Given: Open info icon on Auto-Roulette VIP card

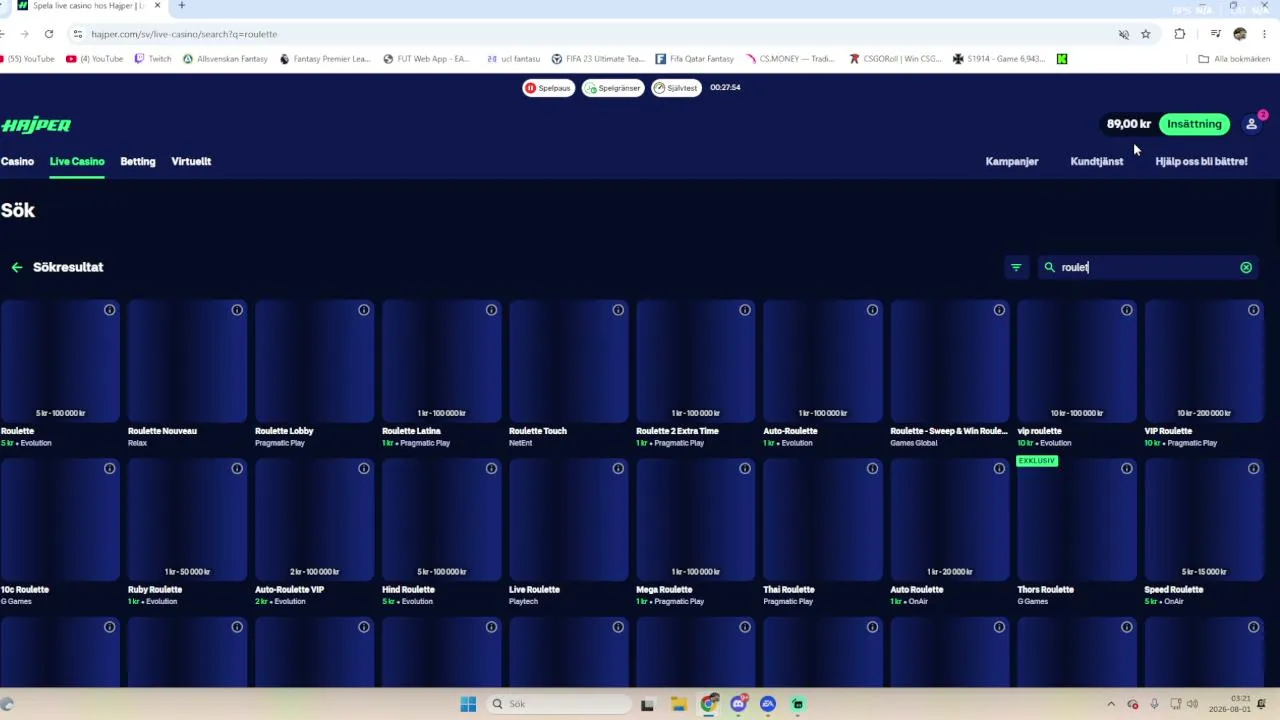Looking at the screenshot, I should point(364,468).
